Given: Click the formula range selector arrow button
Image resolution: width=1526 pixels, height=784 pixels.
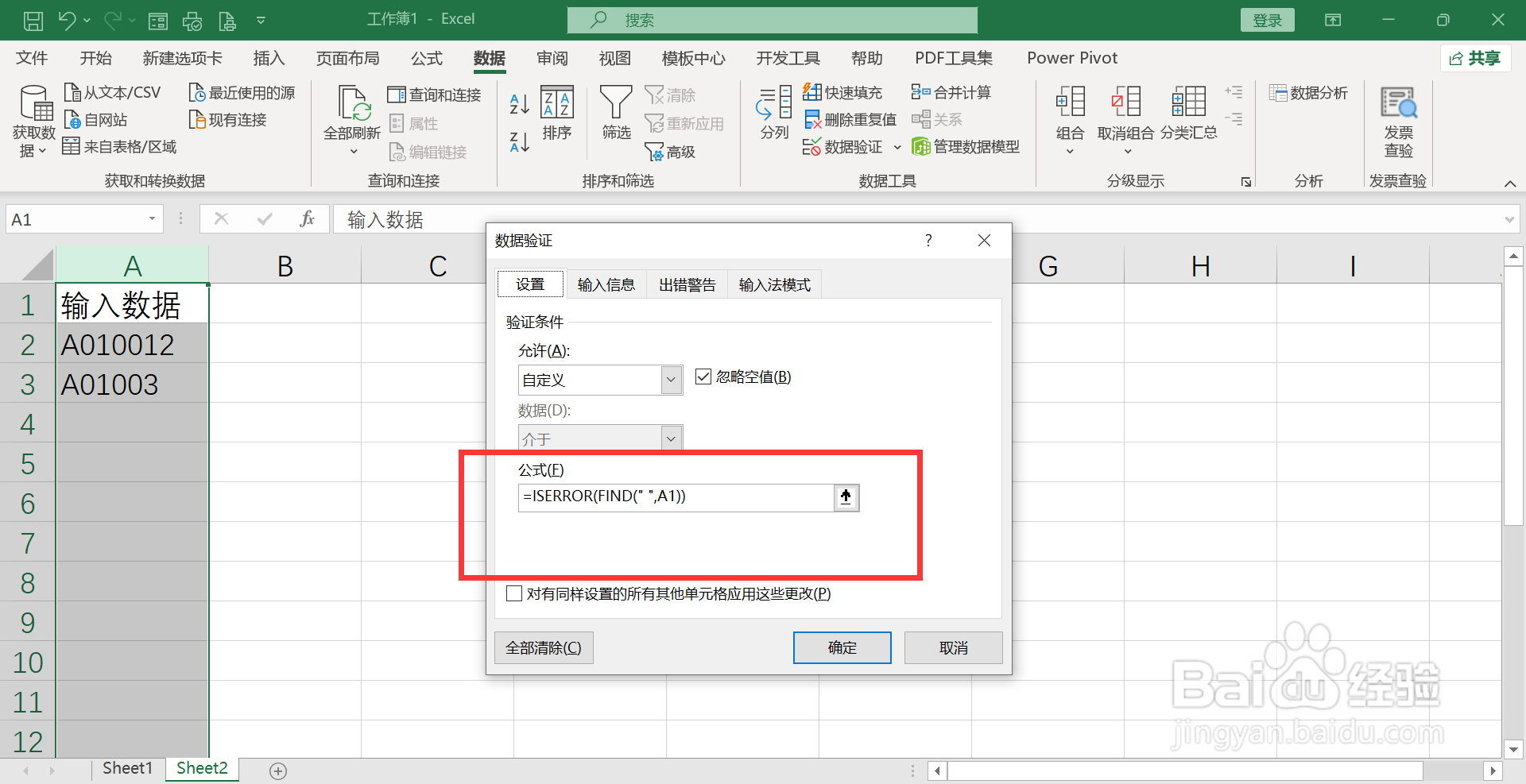Looking at the screenshot, I should click(x=846, y=498).
